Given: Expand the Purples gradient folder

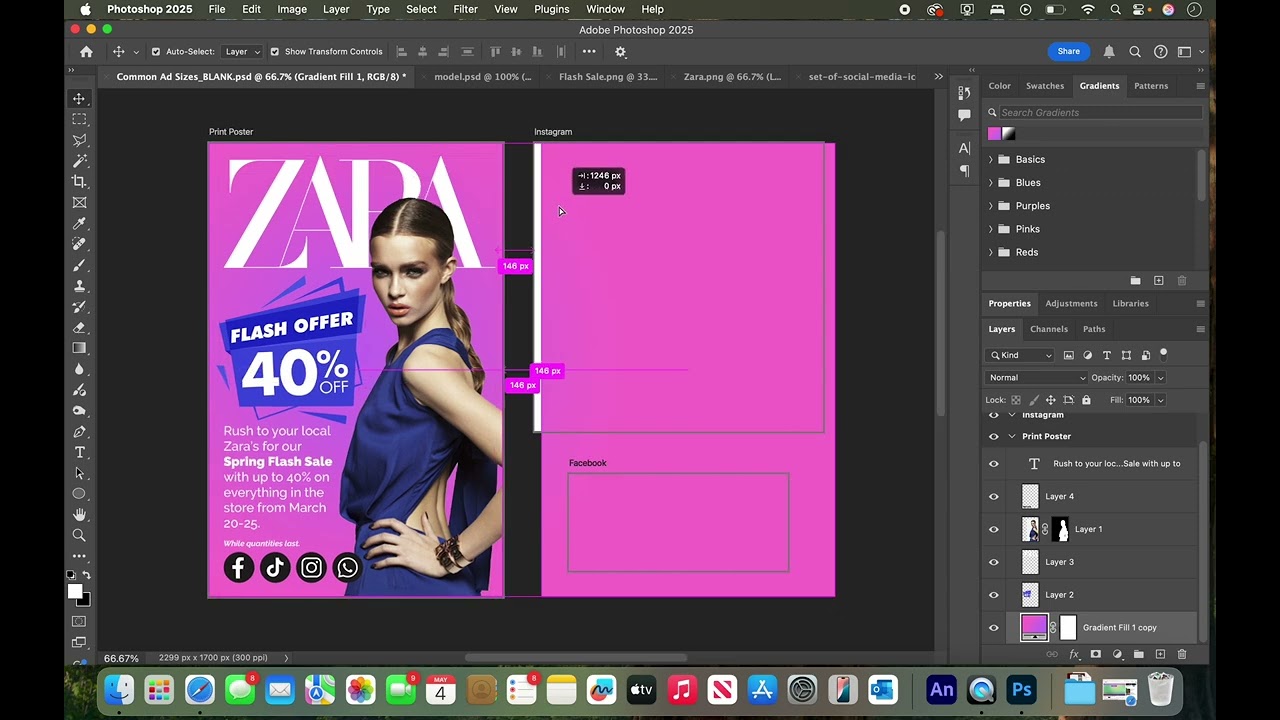Looking at the screenshot, I should pos(991,206).
